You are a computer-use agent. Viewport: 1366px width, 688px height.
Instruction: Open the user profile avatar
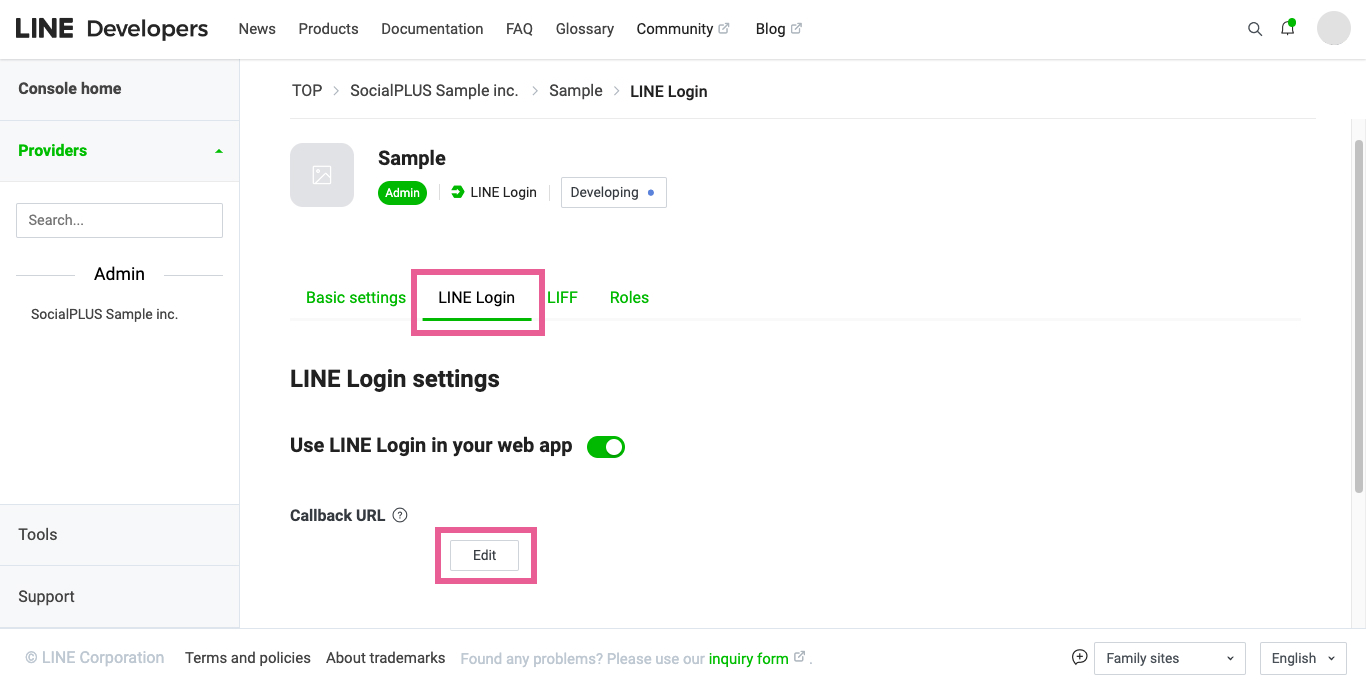tap(1334, 29)
